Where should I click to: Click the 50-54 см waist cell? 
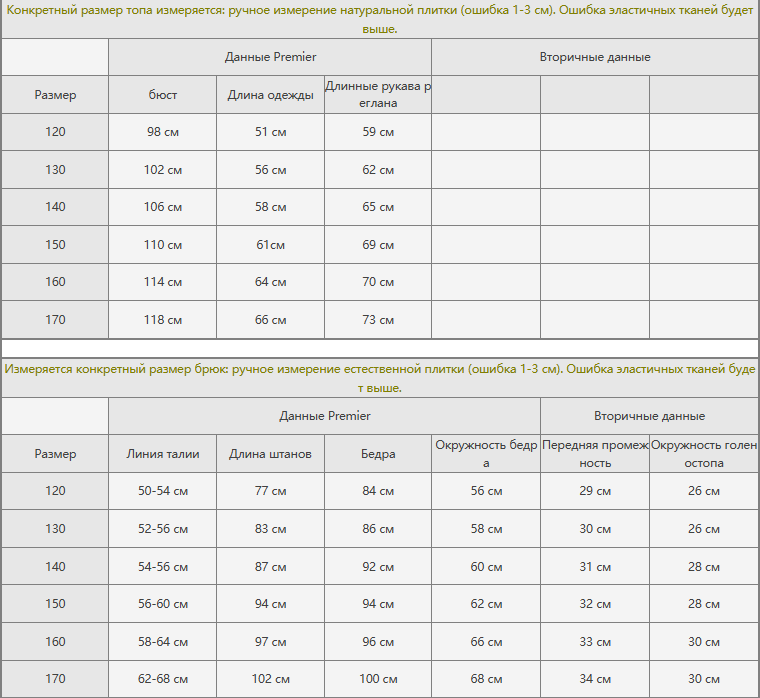[163, 491]
